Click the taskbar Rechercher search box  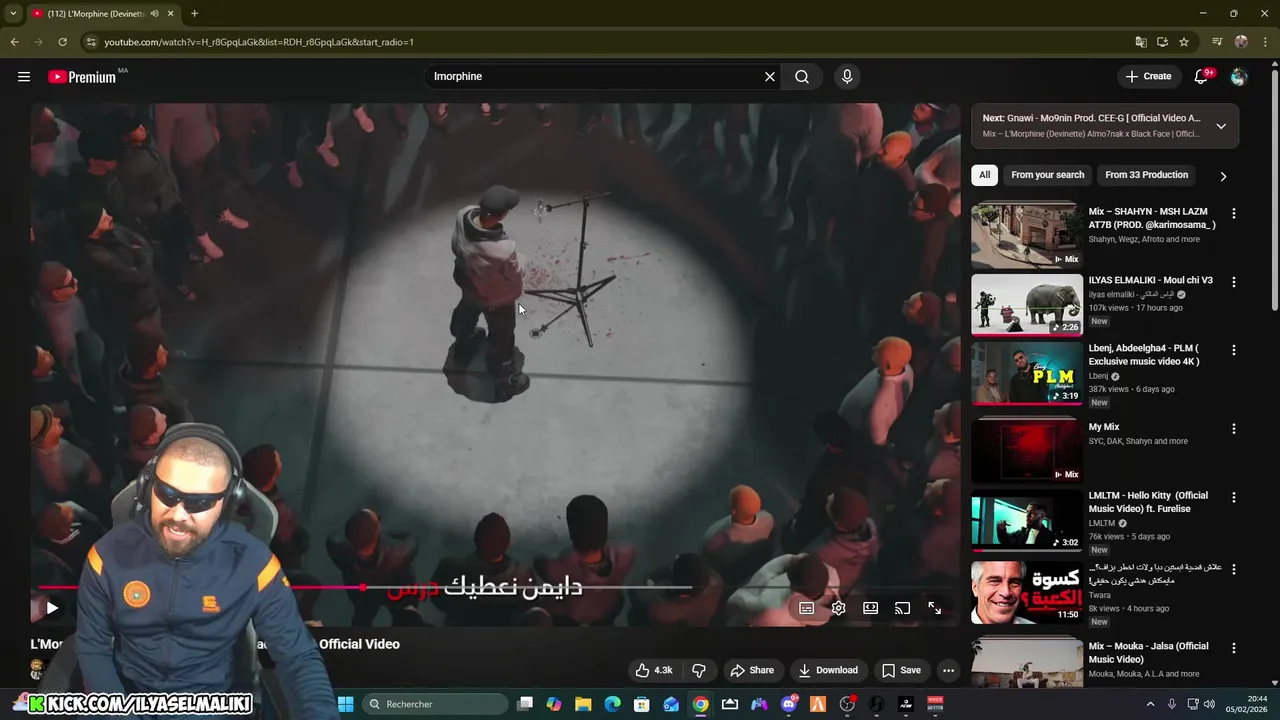tap(435, 704)
